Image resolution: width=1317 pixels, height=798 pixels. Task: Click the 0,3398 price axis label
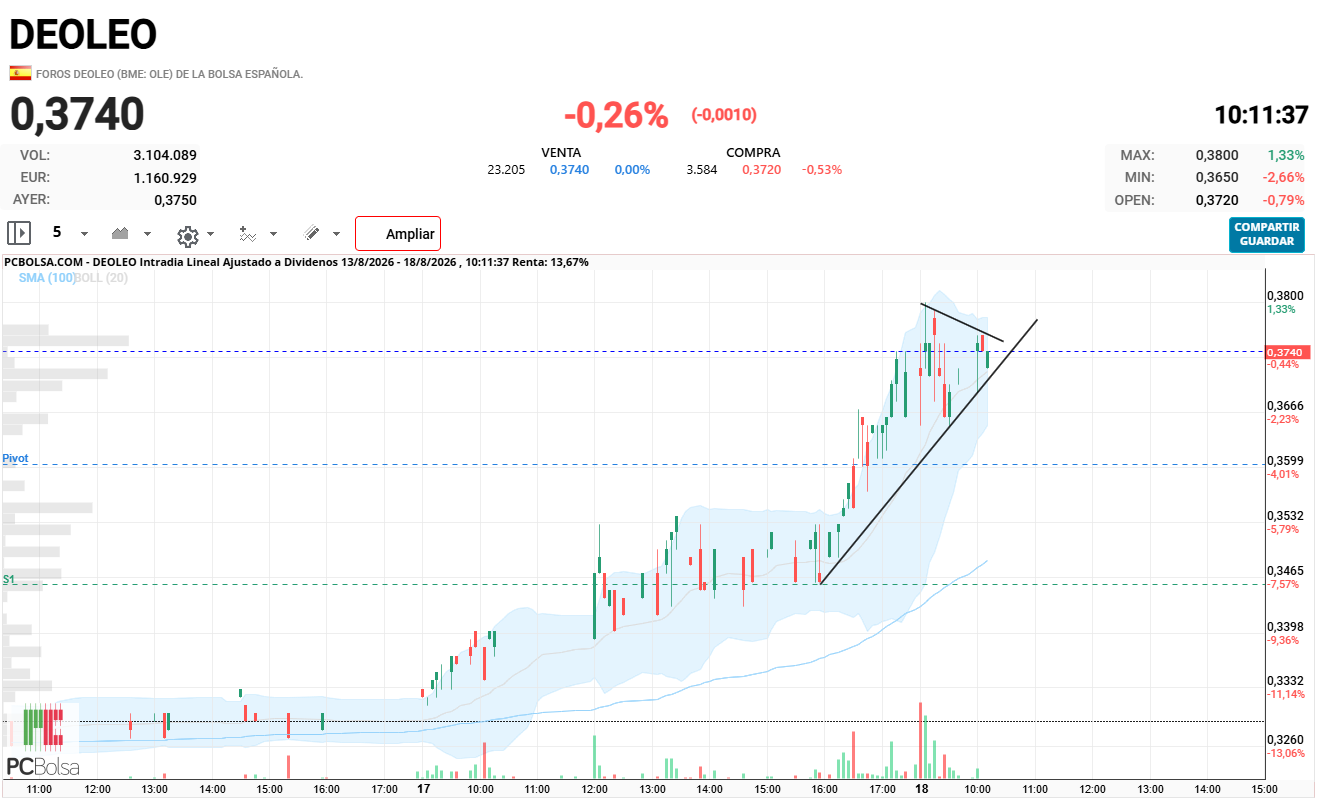[x=1285, y=626]
